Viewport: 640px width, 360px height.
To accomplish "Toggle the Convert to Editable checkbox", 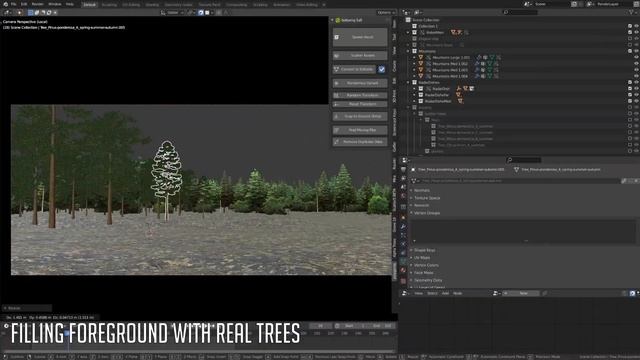I will pos(382,69).
